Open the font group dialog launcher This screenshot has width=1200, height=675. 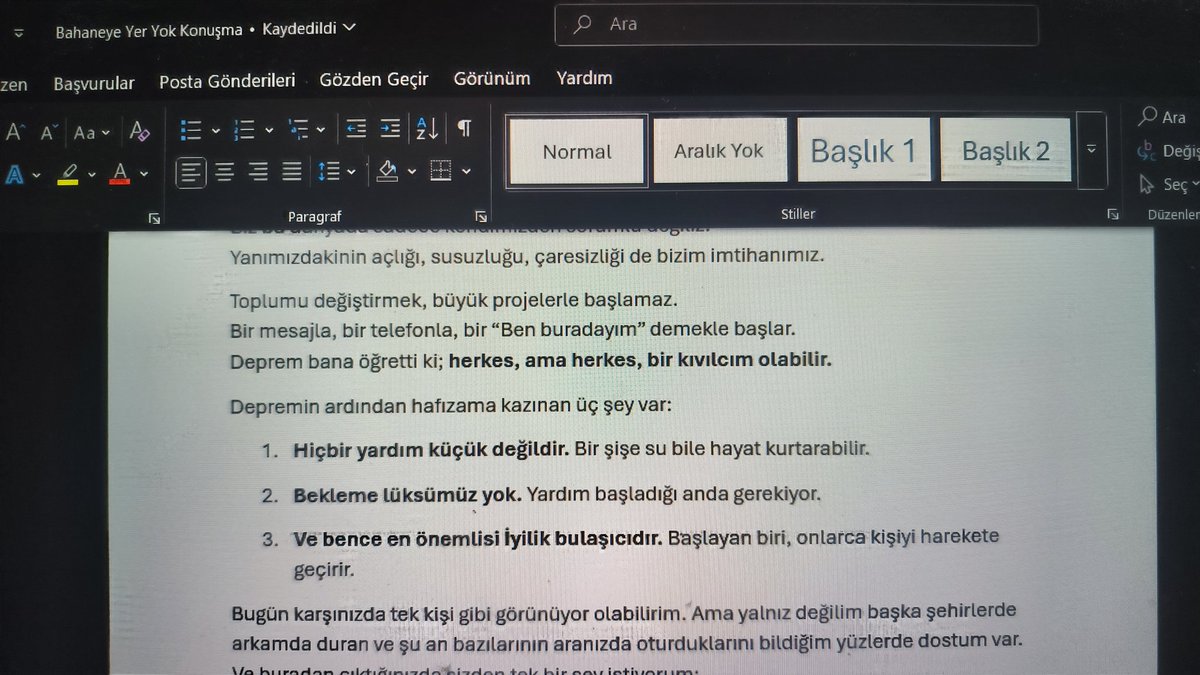click(x=155, y=217)
